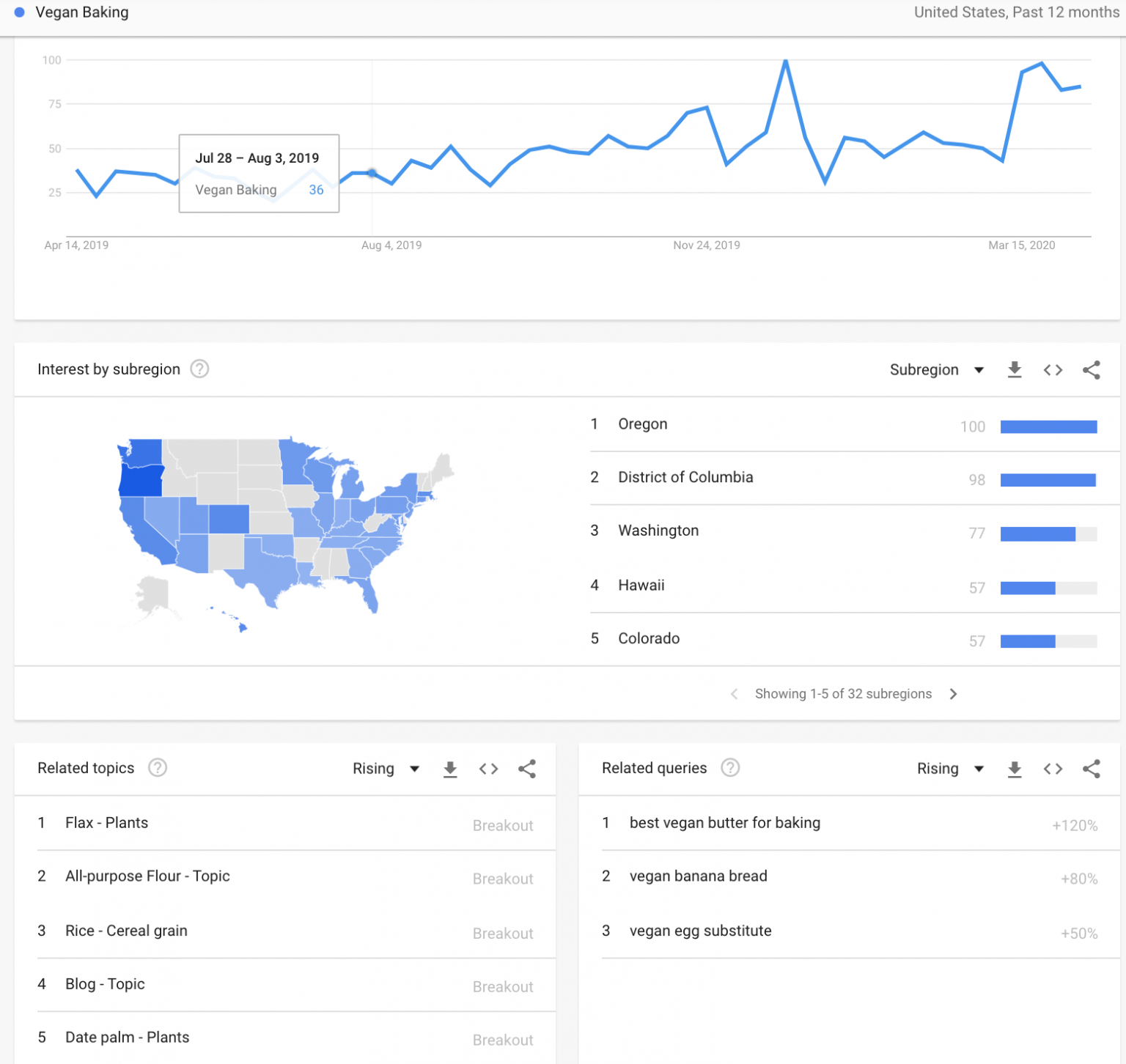Click the download icon in Related queries

point(1015,769)
